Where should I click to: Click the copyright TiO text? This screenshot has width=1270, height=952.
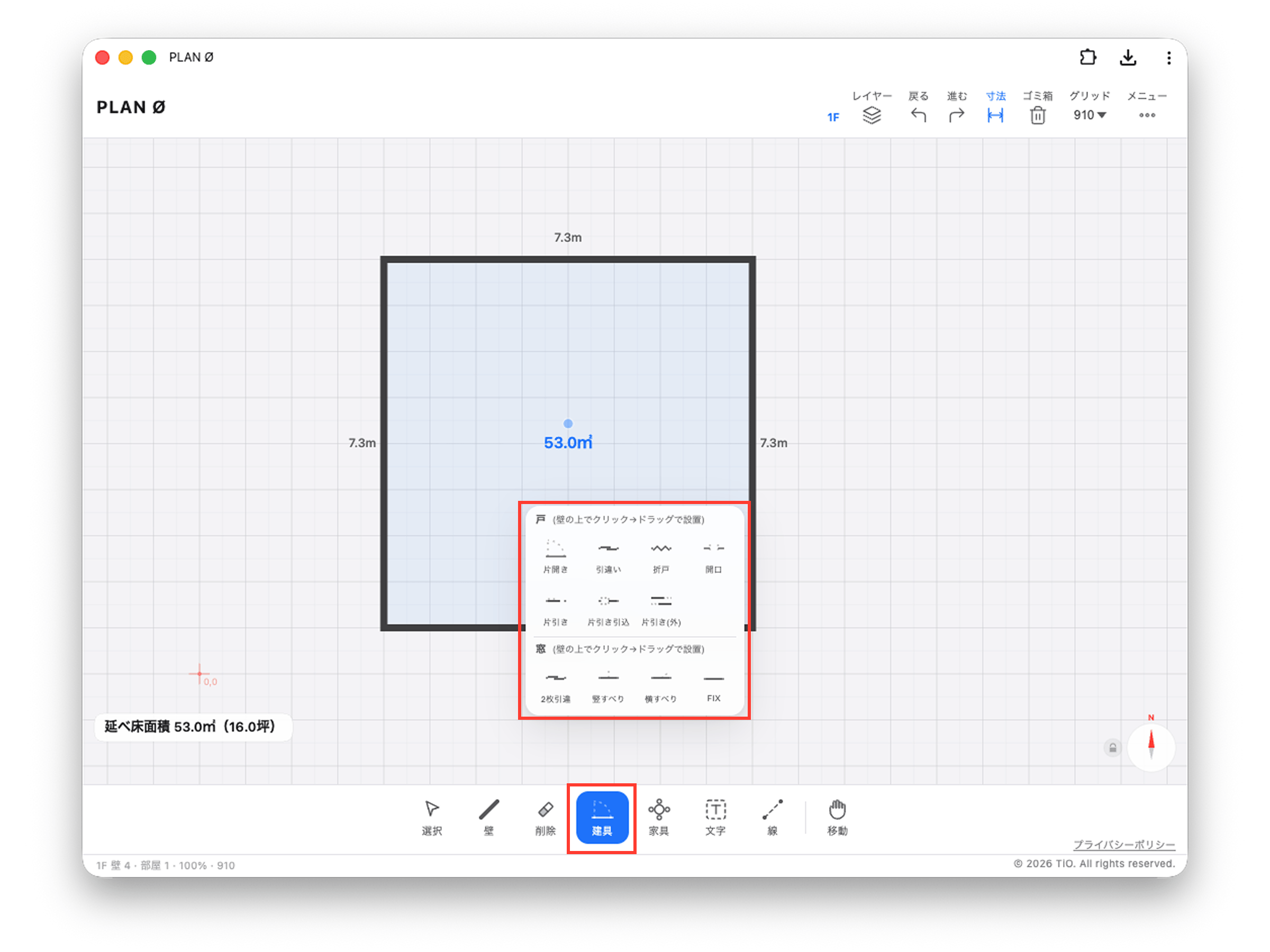click(1094, 864)
